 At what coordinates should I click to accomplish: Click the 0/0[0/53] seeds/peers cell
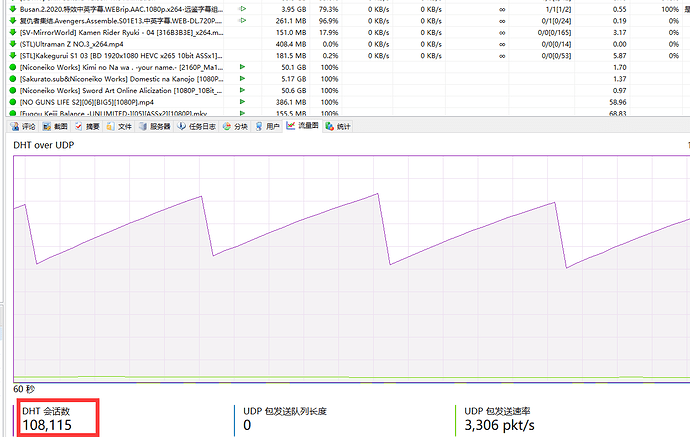[x=556, y=56]
